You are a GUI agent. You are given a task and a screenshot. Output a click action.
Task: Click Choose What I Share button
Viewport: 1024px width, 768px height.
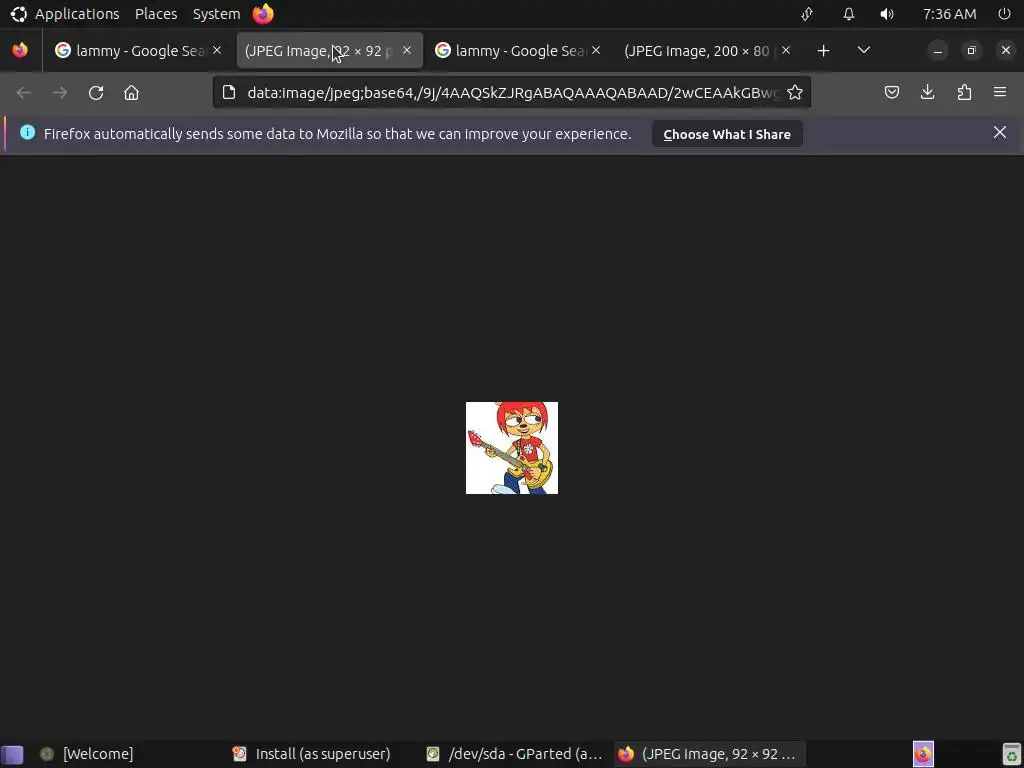coord(727,134)
